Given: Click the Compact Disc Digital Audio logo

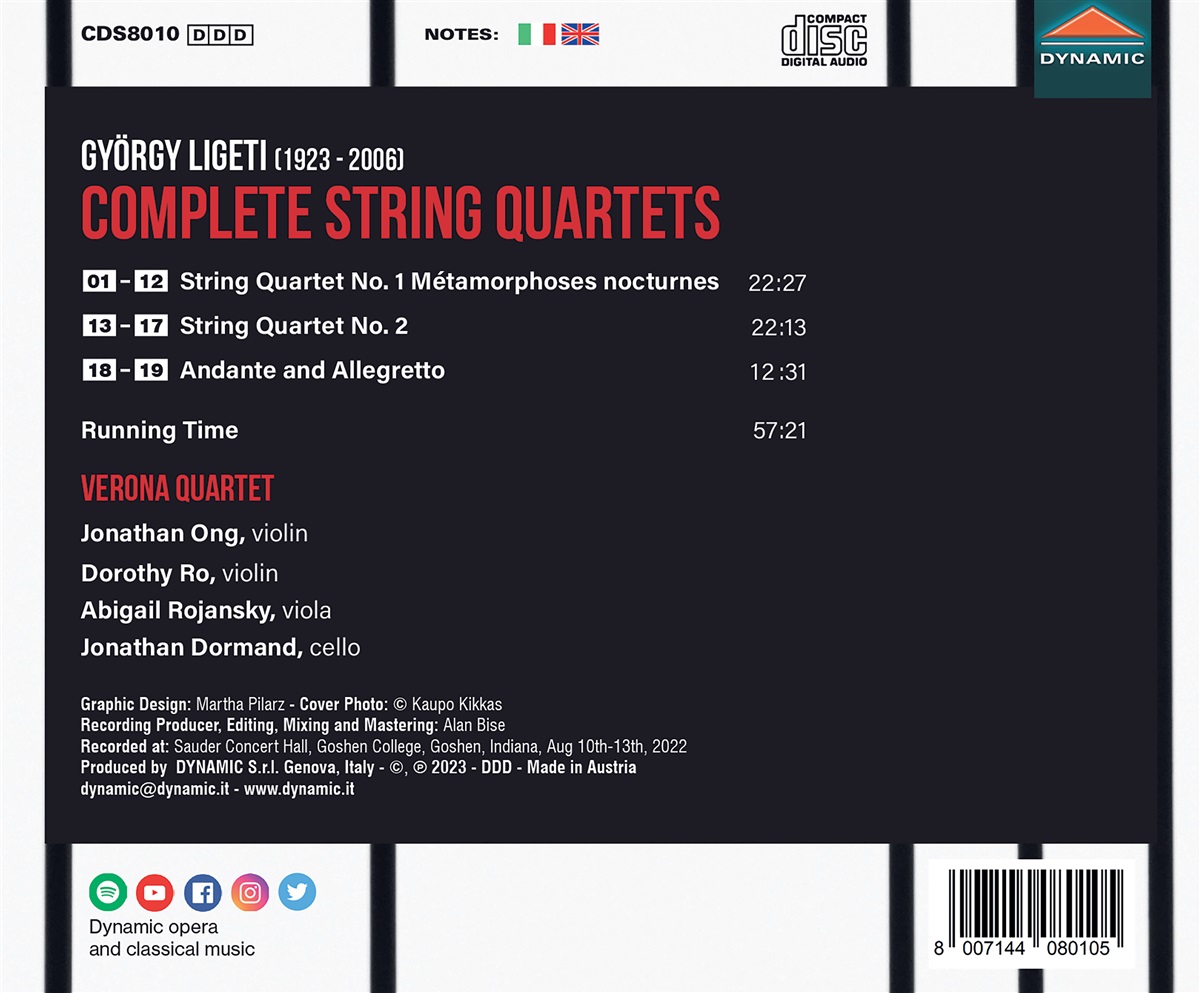Looking at the screenshot, I should coord(823,38).
